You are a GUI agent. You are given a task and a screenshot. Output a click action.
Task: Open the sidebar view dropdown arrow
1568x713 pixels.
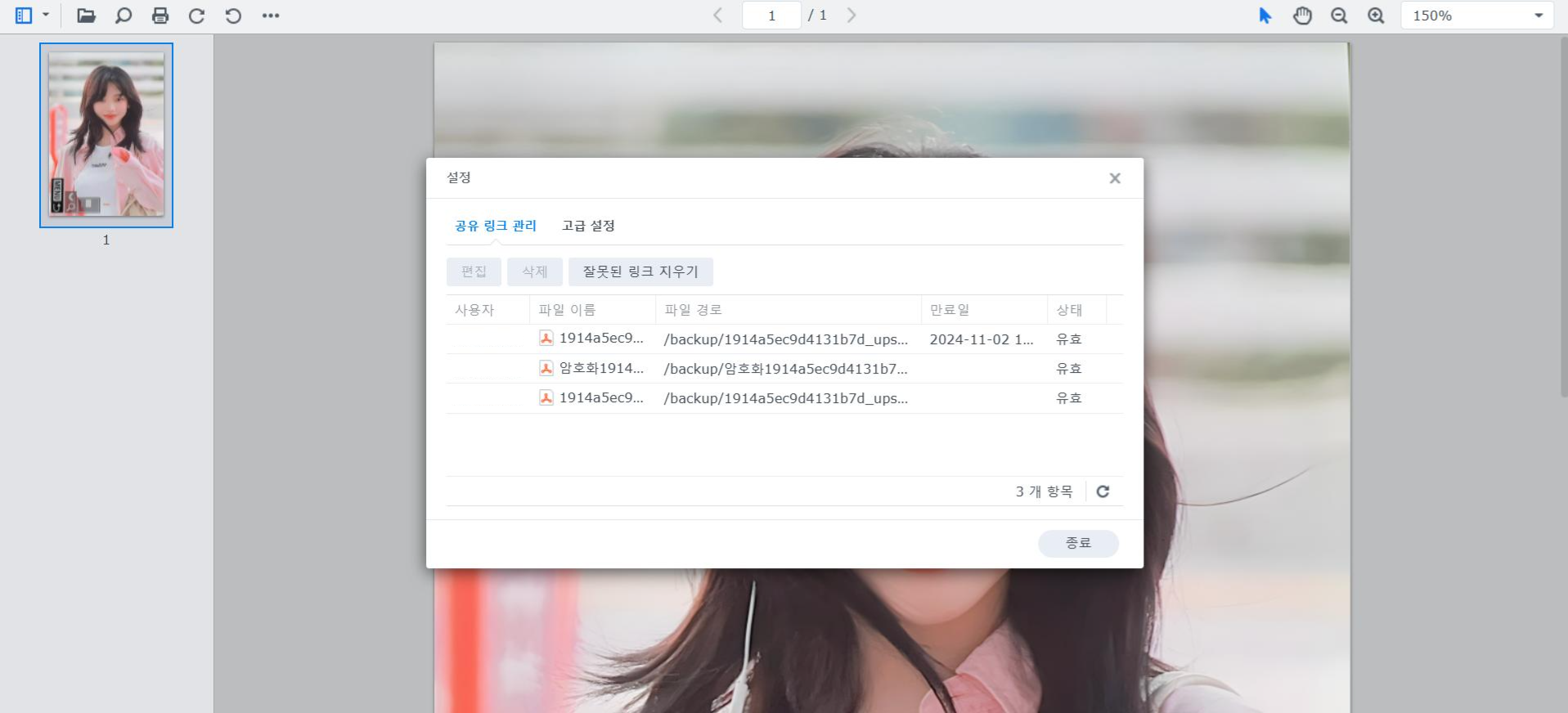pos(46,16)
